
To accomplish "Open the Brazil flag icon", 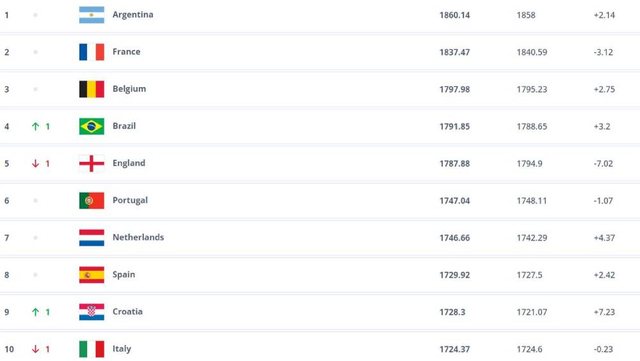I will pos(91,126).
